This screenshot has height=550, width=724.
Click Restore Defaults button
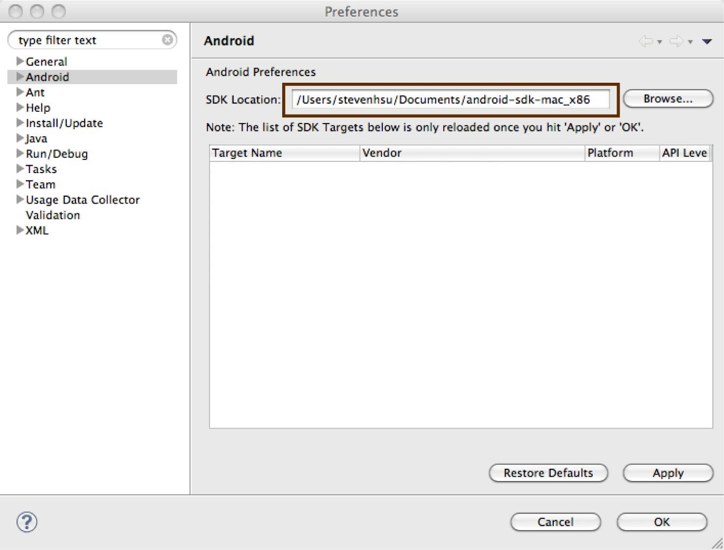coord(548,473)
